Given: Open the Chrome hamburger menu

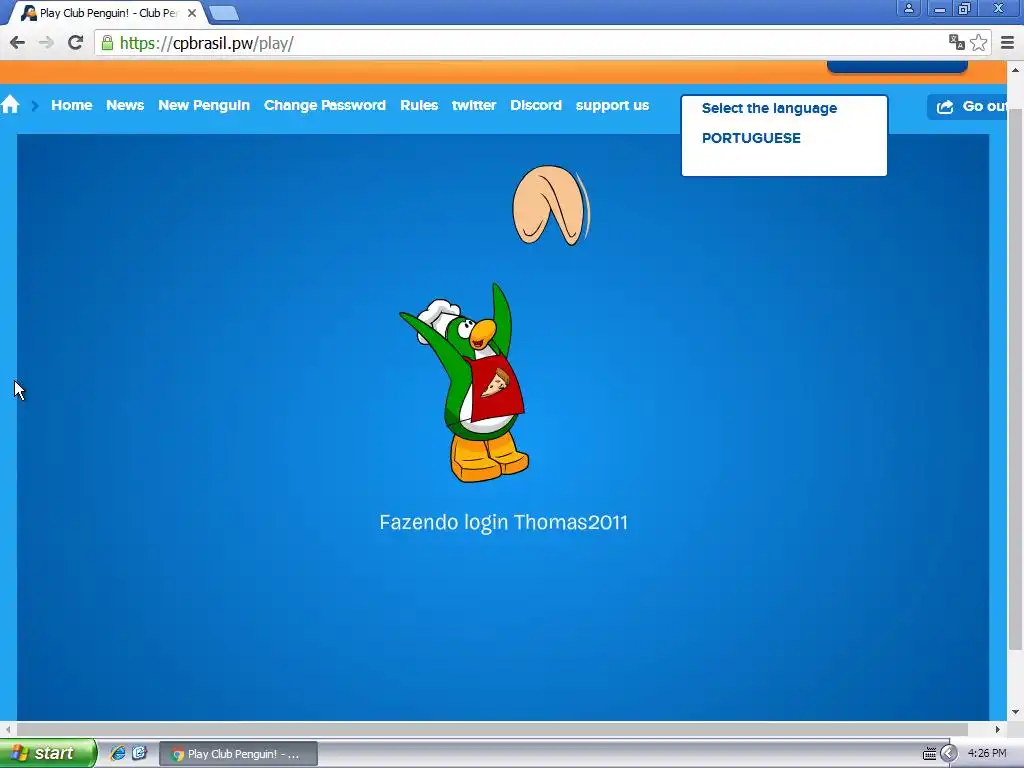Looking at the screenshot, I should tap(1007, 43).
